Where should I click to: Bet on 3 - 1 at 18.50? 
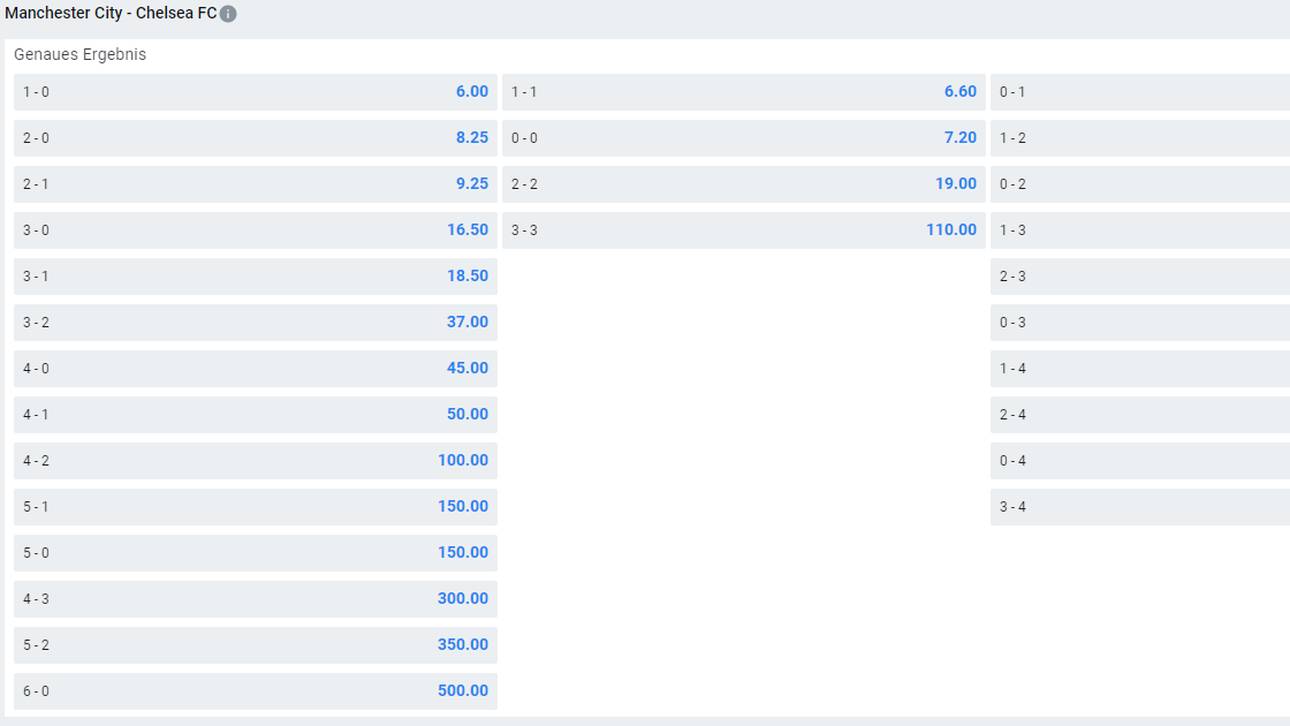(x=255, y=276)
